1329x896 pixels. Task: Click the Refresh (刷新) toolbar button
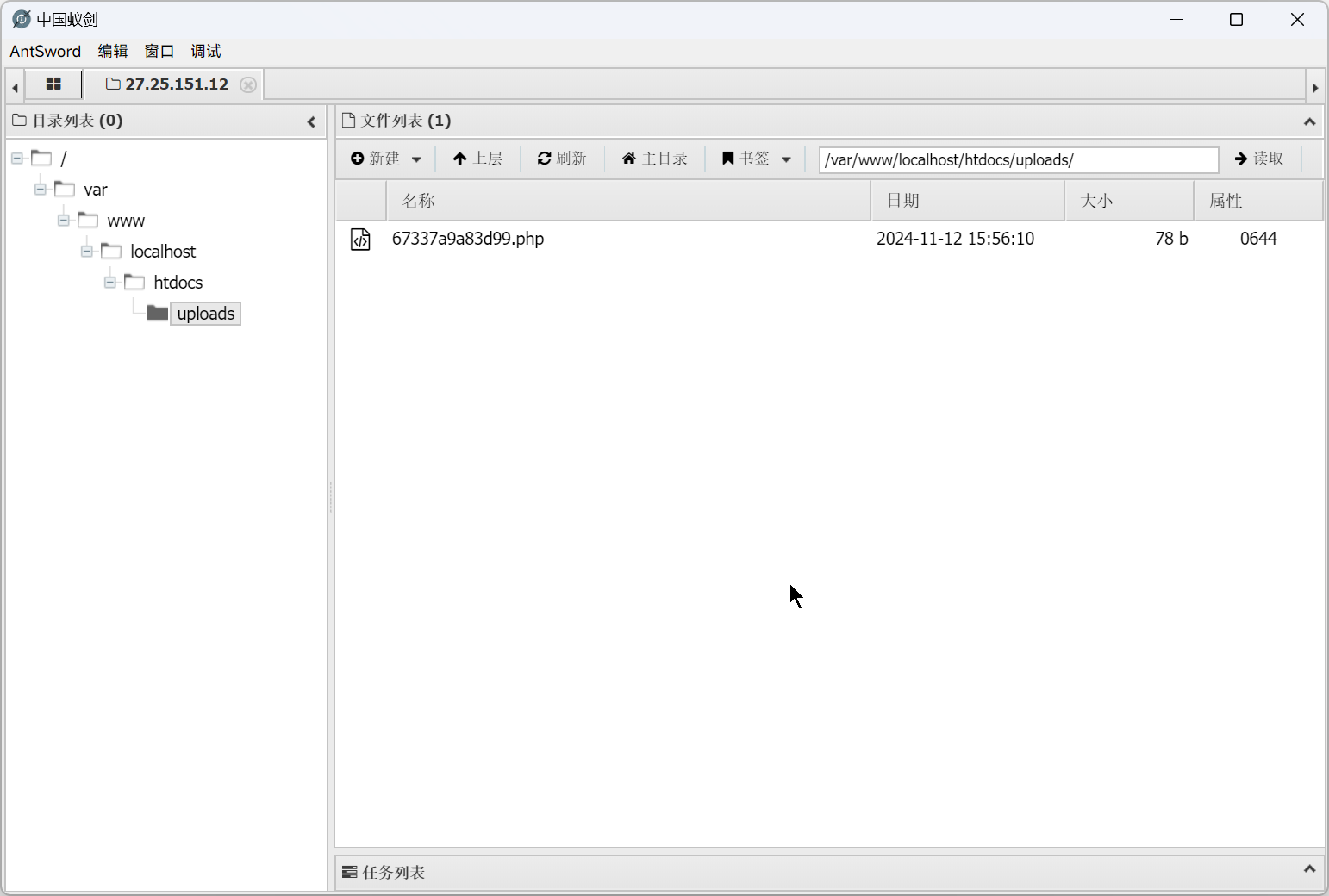tap(562, 159)
